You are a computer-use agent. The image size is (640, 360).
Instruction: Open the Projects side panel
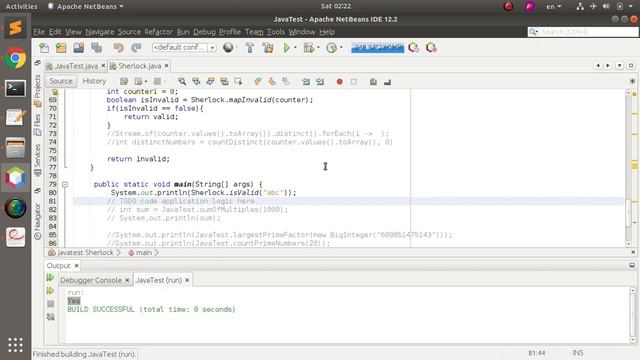click(37, 90)
